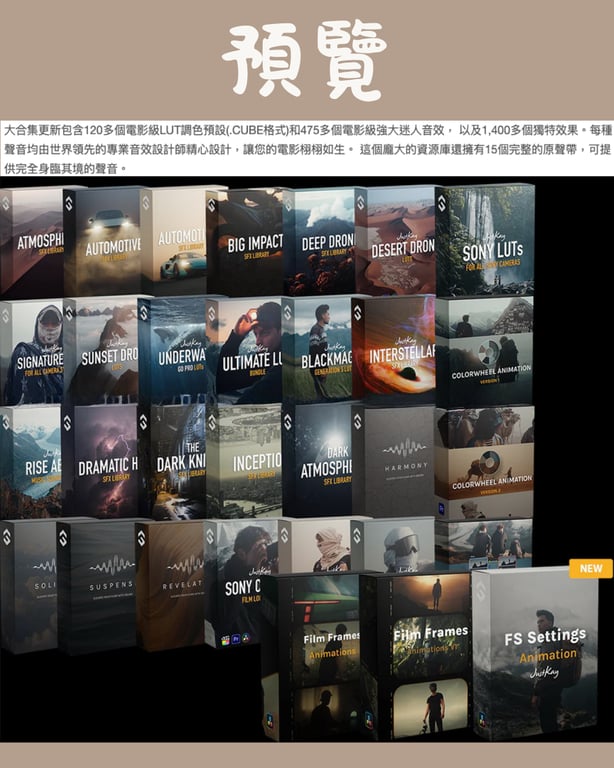Open the Big Impact SFX Library box
The image size is (614, 768).
pos(245,242)
